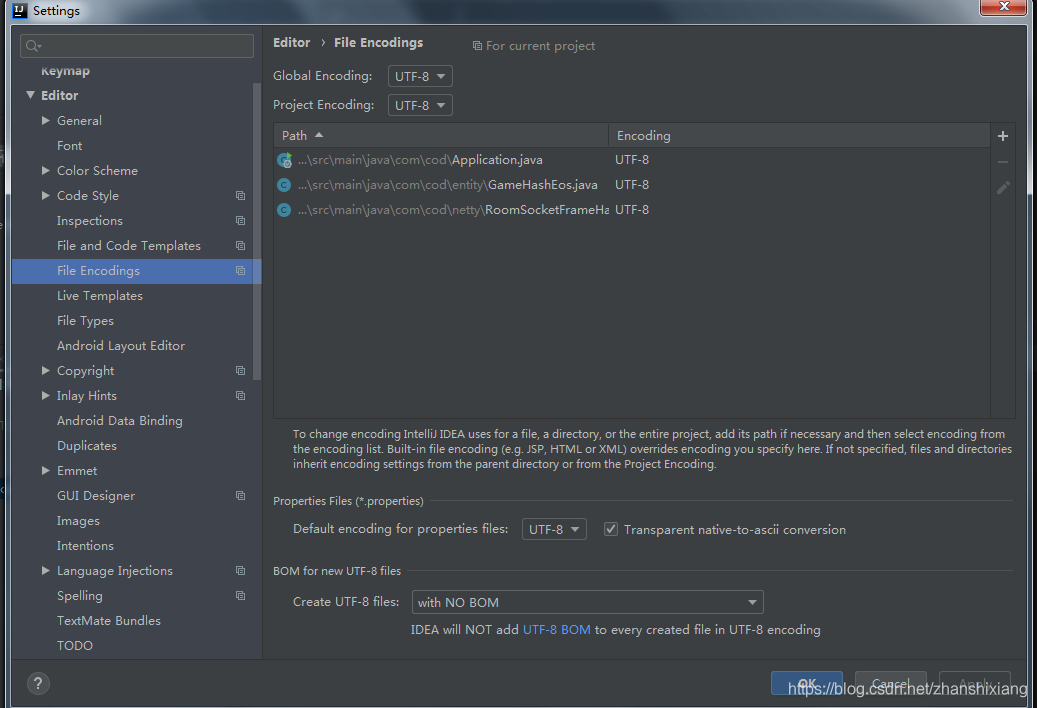Image resolution: width=1037 pixels, height=708 pixels.
Task: Select Keymap in settings tree
Action: (65, 71)
